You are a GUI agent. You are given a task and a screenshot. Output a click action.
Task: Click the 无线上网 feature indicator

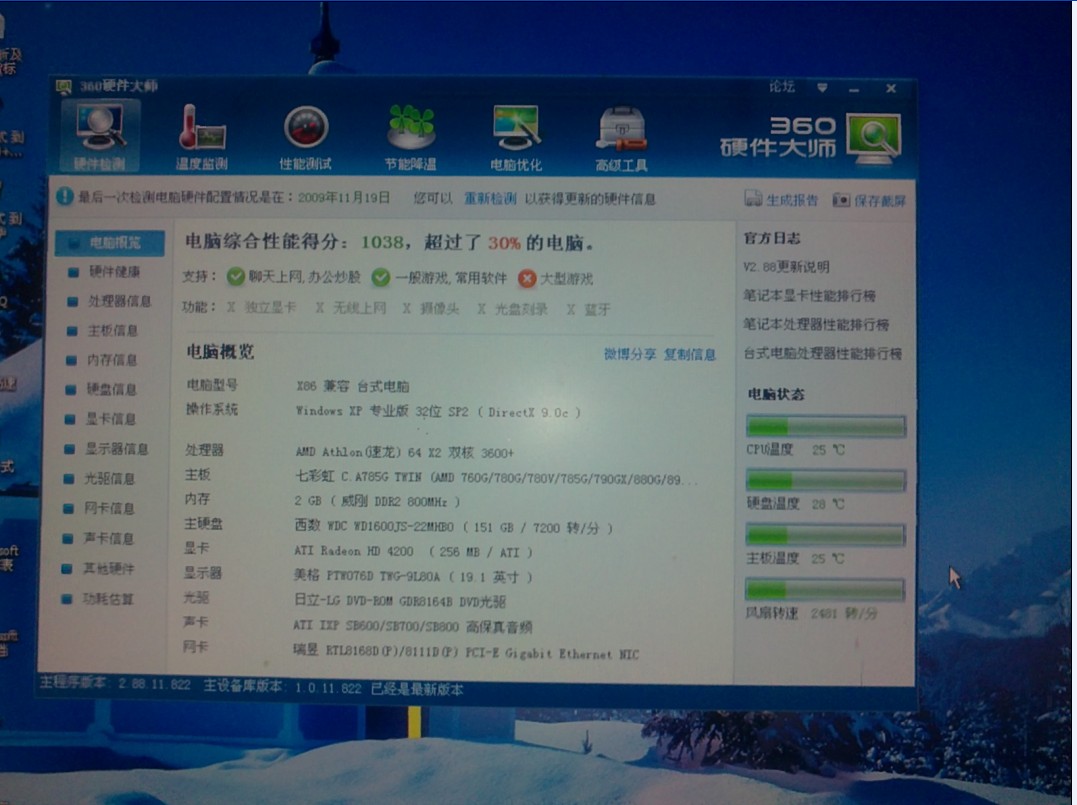click(x=351, y=308)
